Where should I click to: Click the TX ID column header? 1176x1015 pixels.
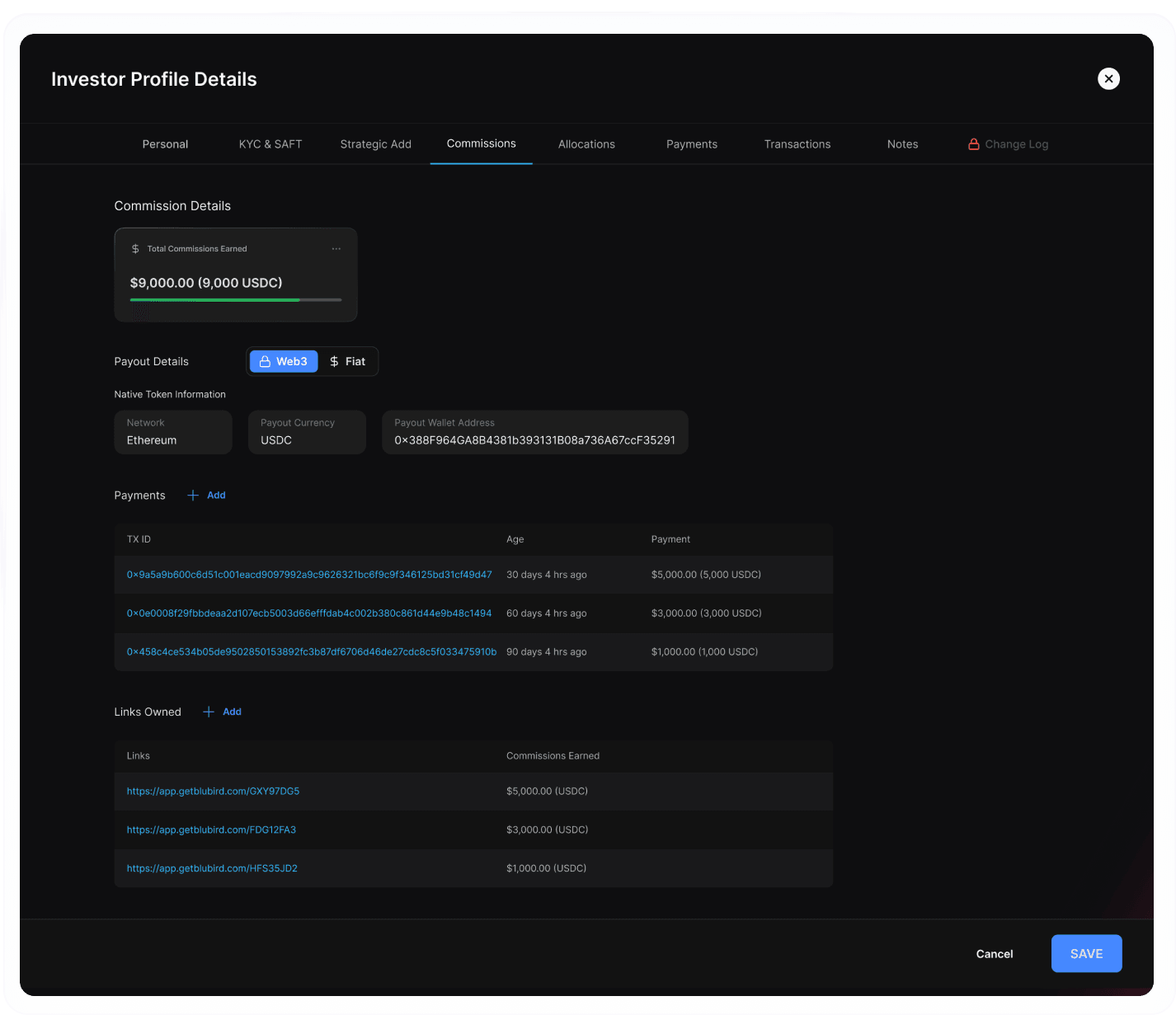[x=139, y=539]
